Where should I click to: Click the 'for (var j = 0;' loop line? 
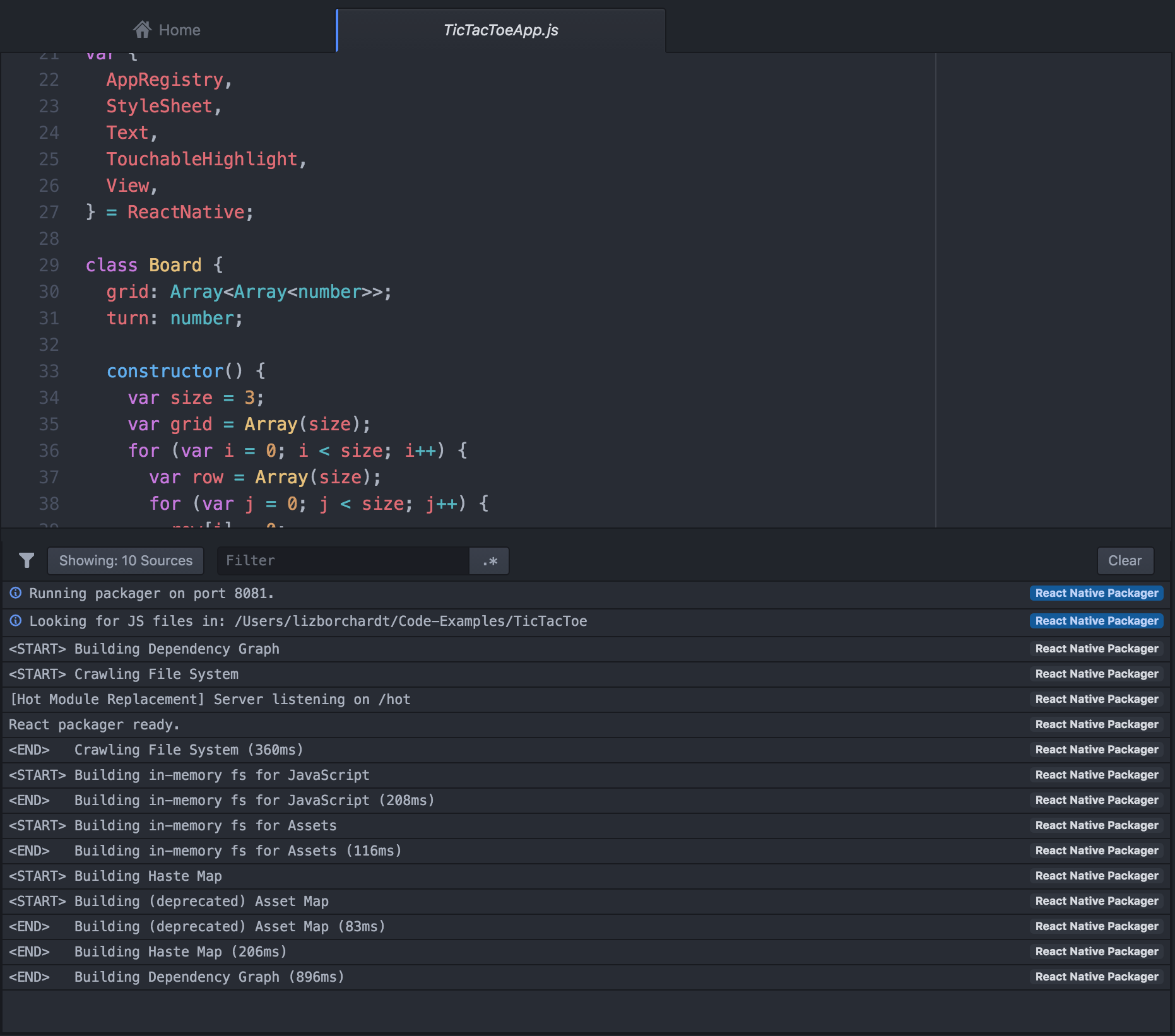pyautogui.click(x=319, y=503)
